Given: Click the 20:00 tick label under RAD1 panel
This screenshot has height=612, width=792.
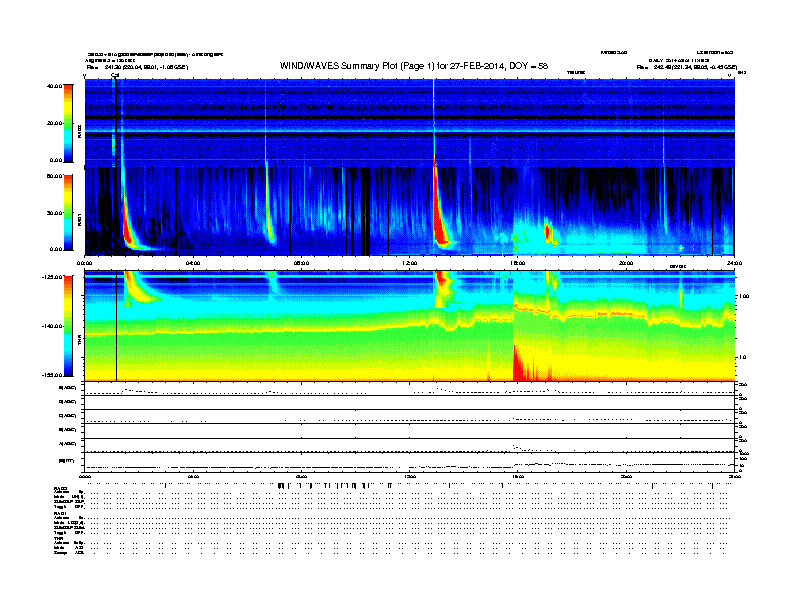Looking at the screenshot, I should pyautogui.click(x=626, y=263).
